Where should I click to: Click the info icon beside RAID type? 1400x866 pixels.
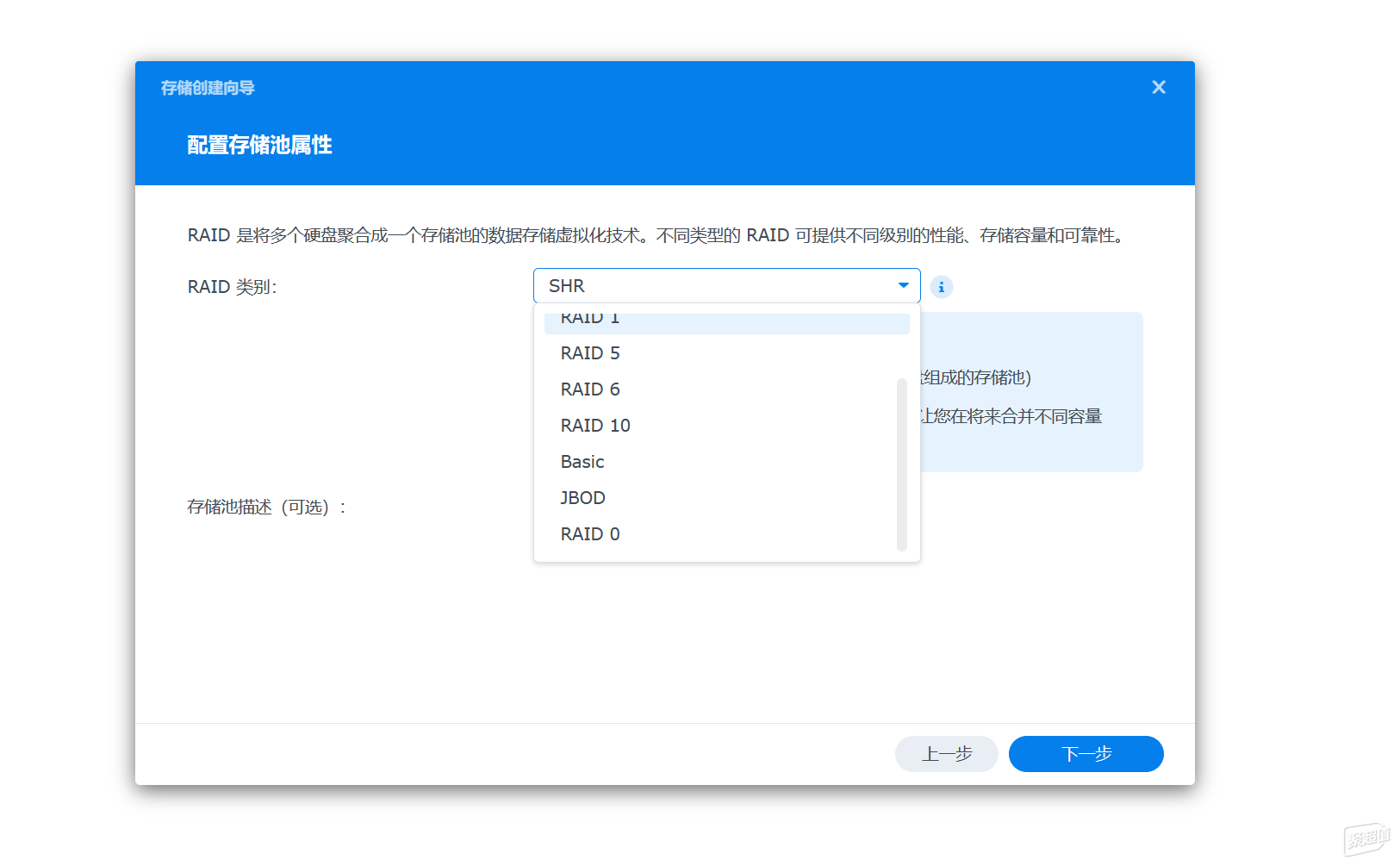(x=942, y=287)
